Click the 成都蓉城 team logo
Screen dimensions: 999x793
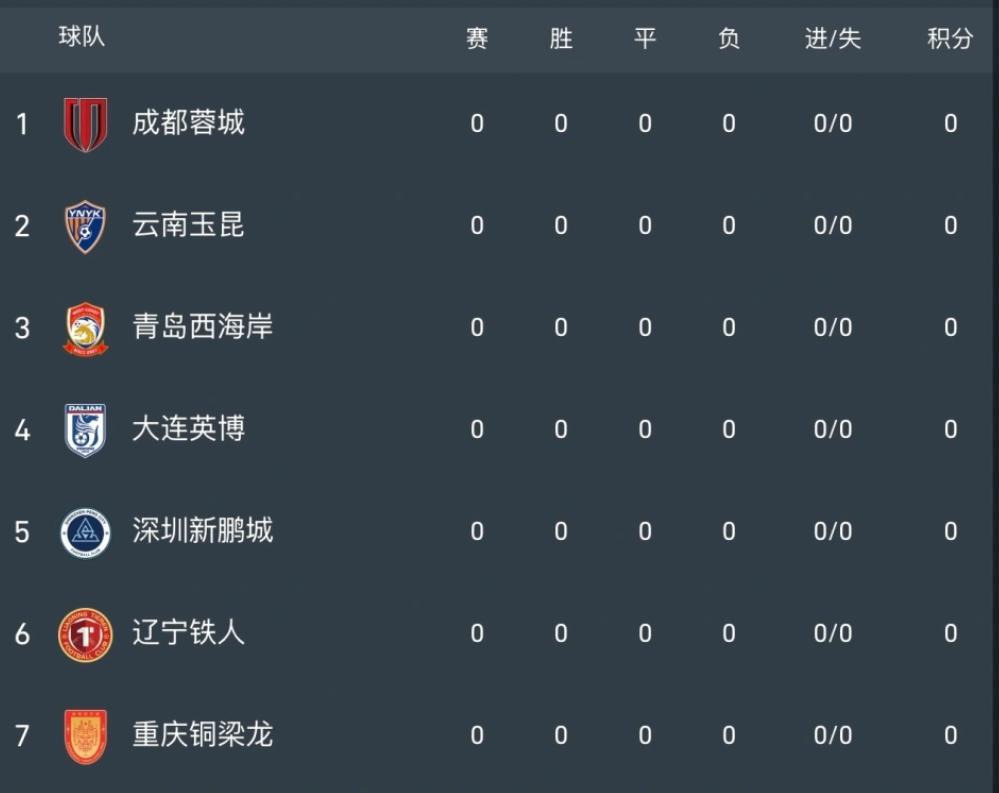click(x=84, y=123)
